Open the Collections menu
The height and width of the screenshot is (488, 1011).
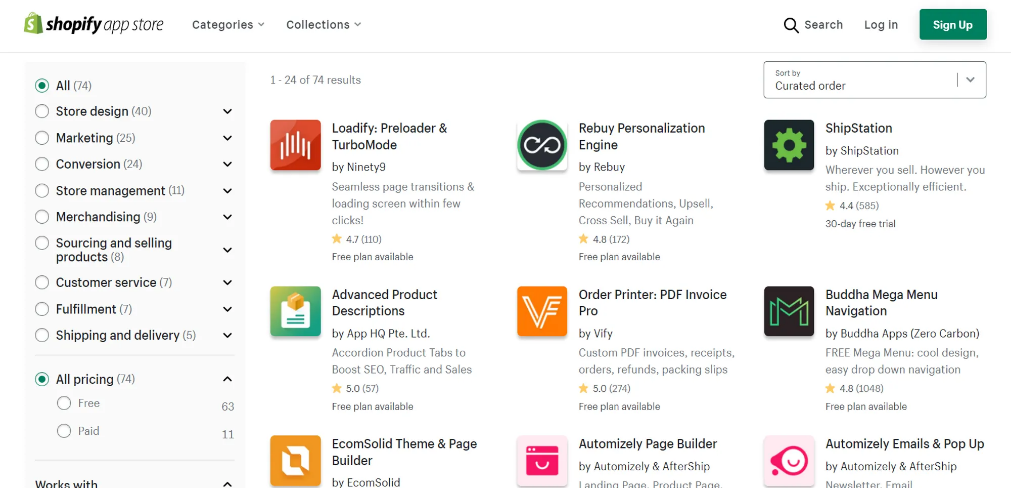tap(323, 25)
